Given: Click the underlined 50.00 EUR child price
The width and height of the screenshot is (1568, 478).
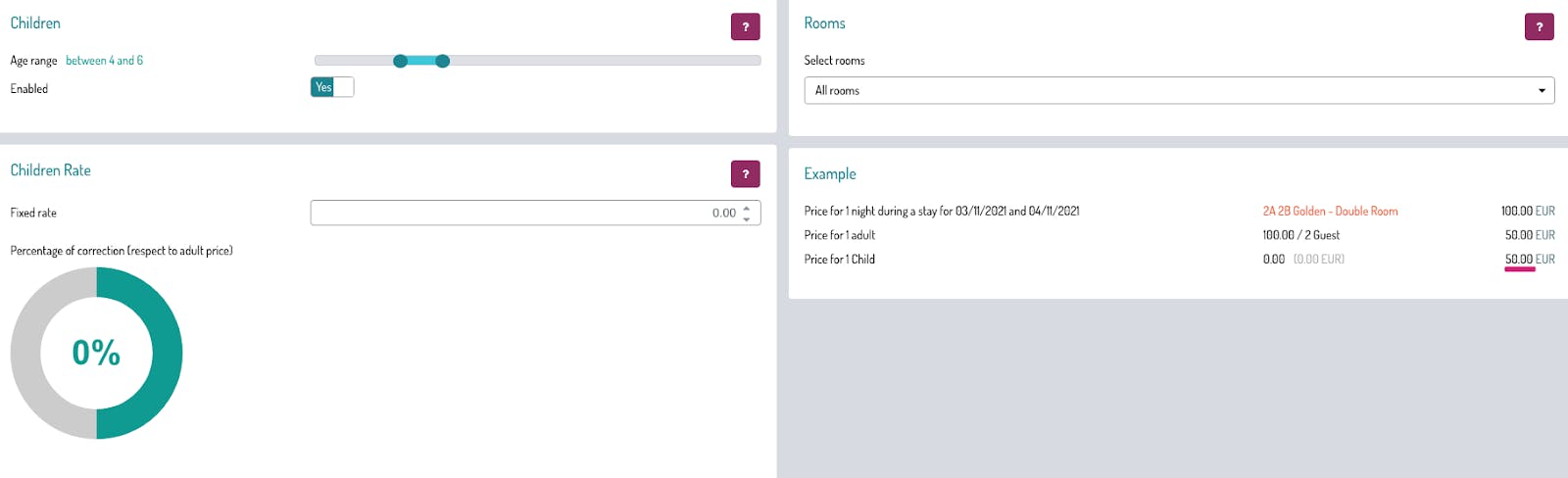Looking at the screenshot, I should click(1530, 260).
